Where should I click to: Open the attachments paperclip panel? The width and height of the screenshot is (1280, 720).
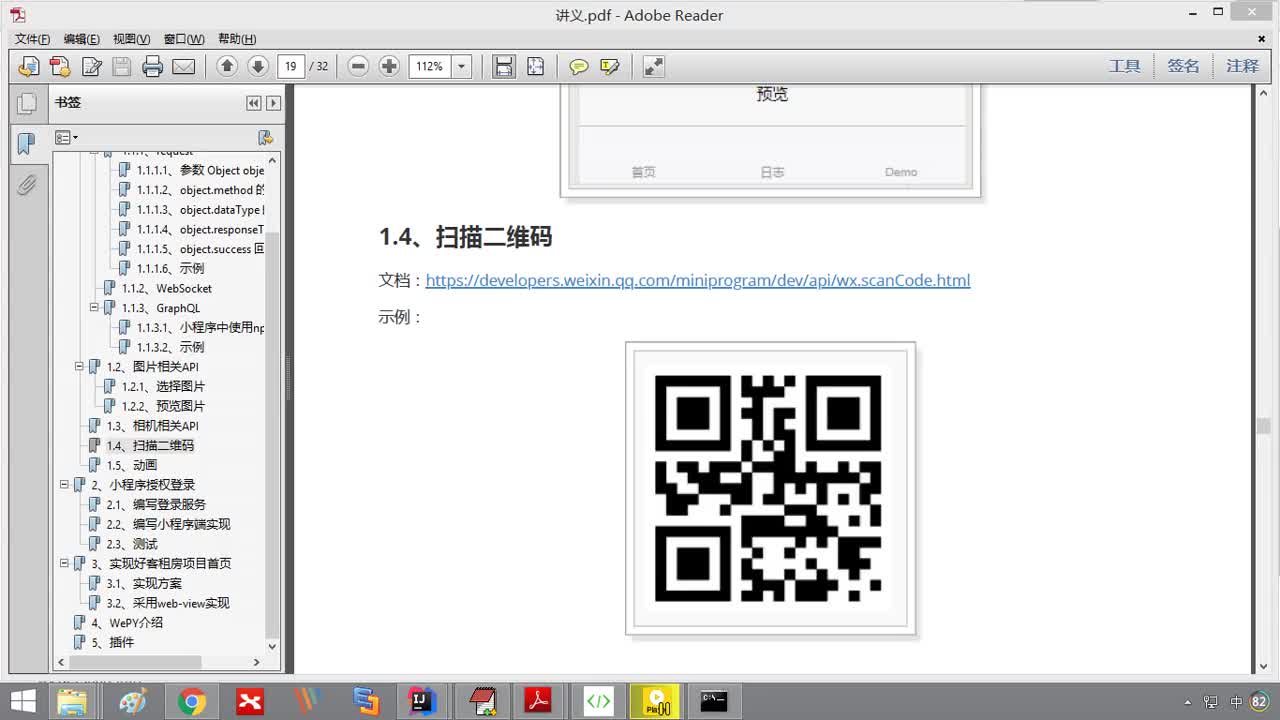[27, 184]
